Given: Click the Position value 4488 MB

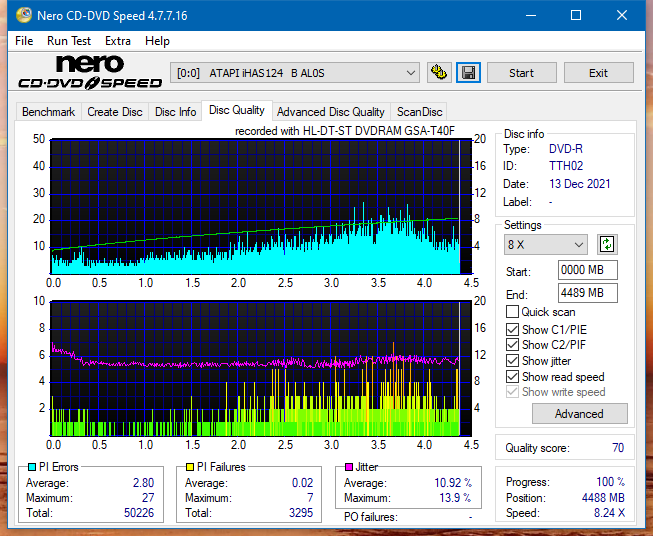Looking at the screenshot, I should click(603, 498).
